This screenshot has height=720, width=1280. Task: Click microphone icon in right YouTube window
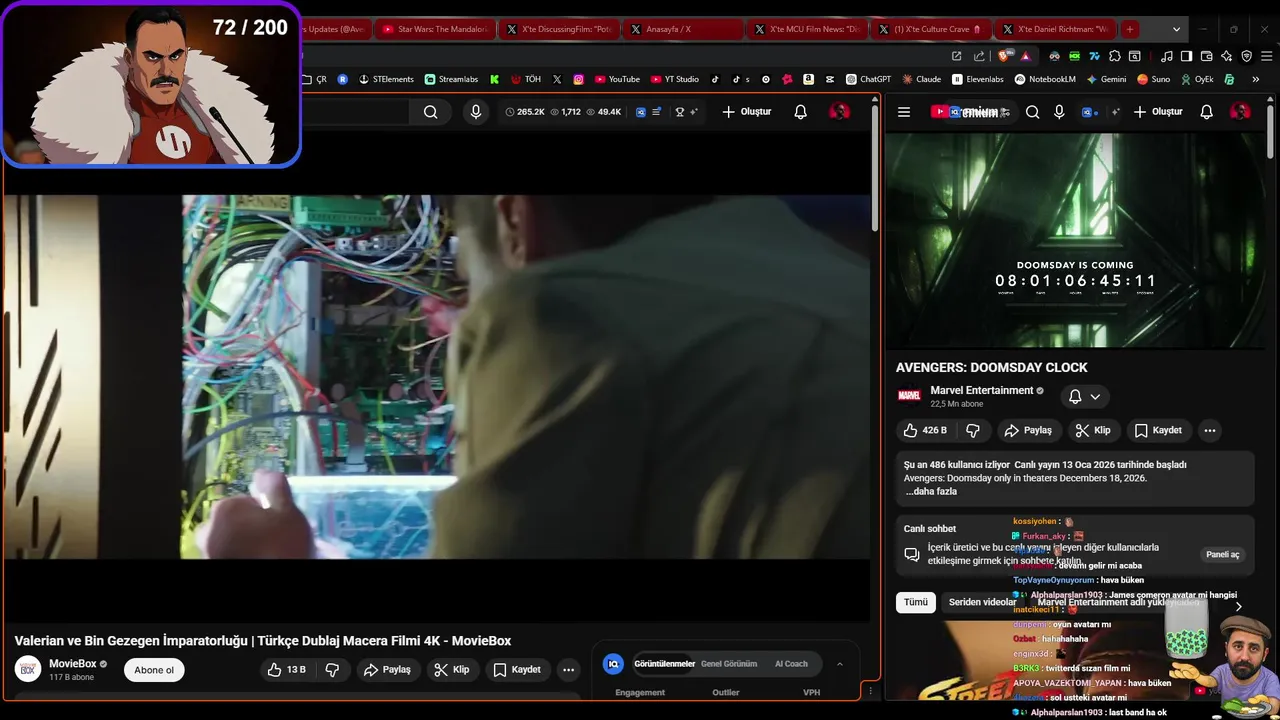(1059, 112)
